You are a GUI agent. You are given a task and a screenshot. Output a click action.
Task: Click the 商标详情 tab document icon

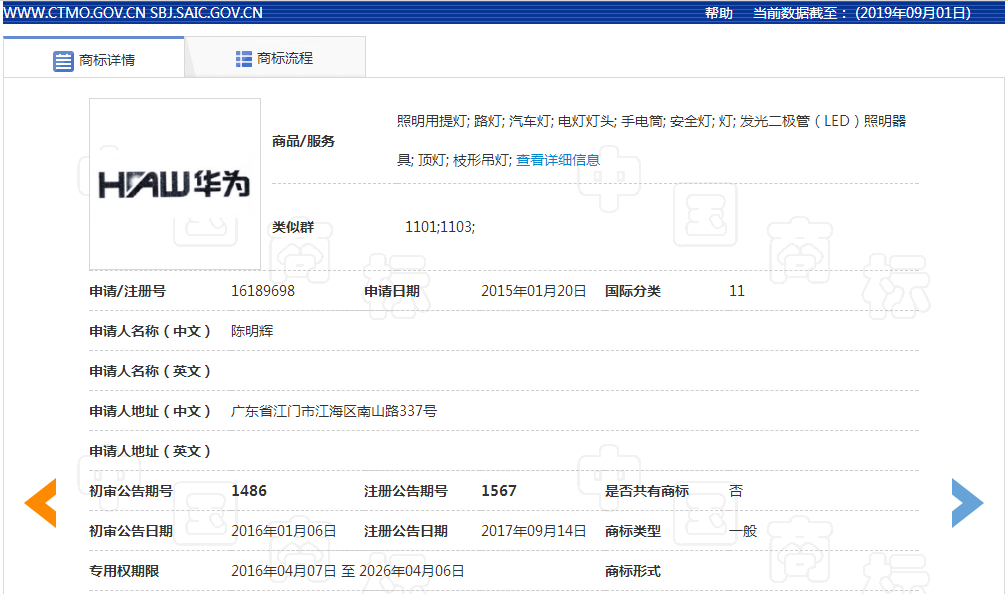click(63, 61)
